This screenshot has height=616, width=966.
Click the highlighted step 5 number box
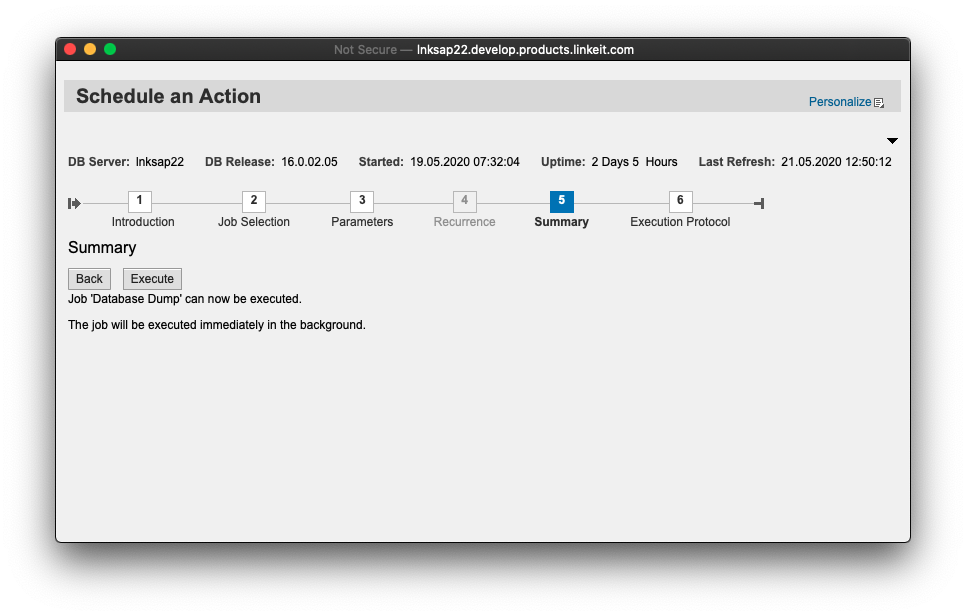point(561,201)
